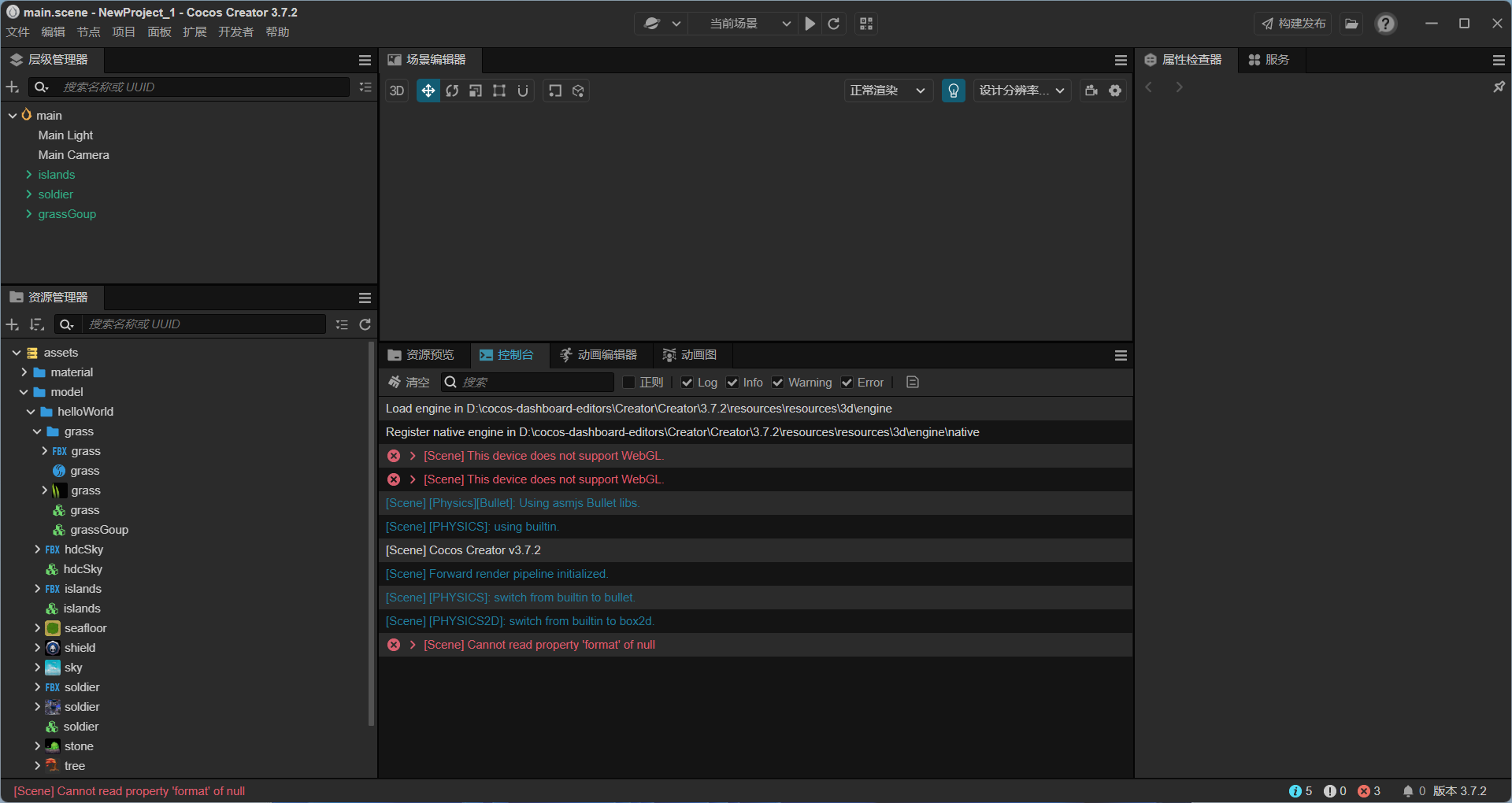The width and height of the screenshot is (1512, 803).
Task: Switch to the 服务 tab
Action: (1269, 60)
